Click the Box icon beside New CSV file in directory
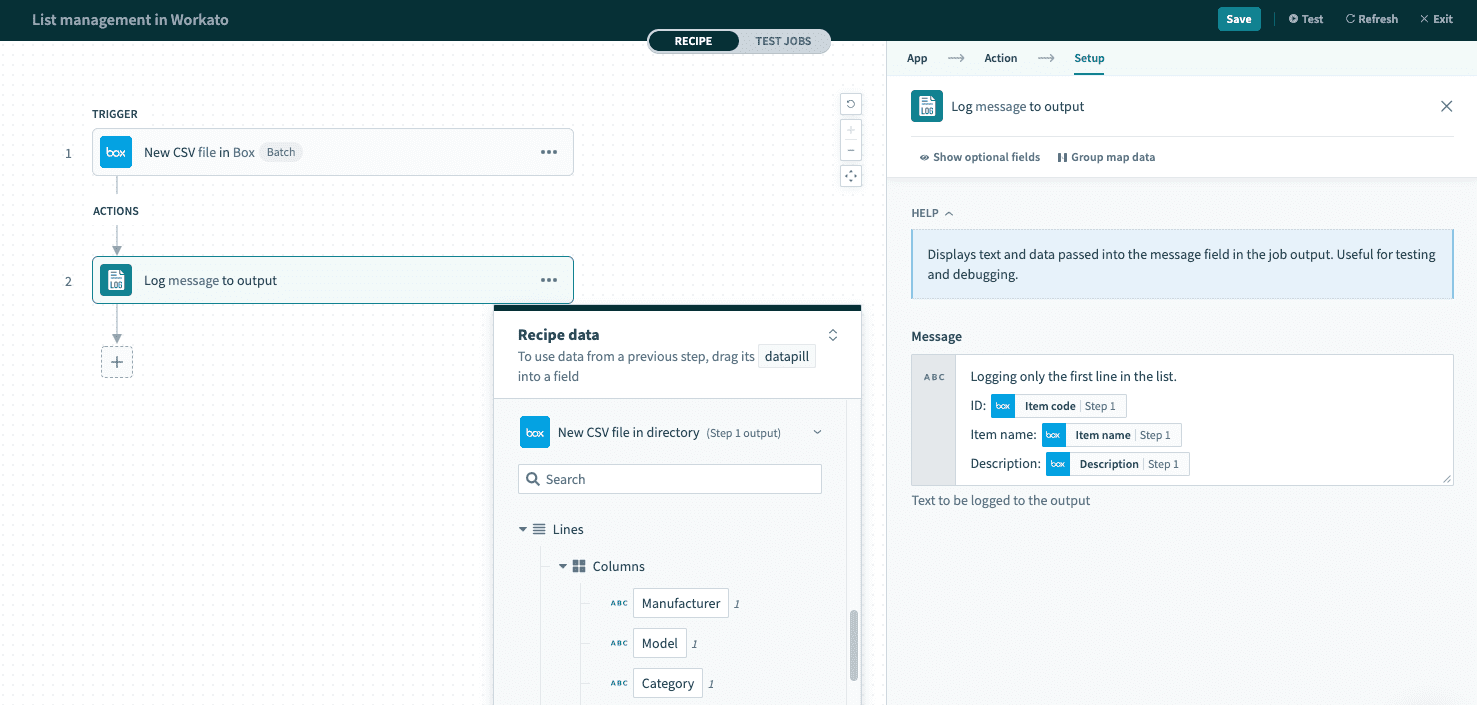The width and height of the screenshot is (1477, 705). (x=534, y=431)
